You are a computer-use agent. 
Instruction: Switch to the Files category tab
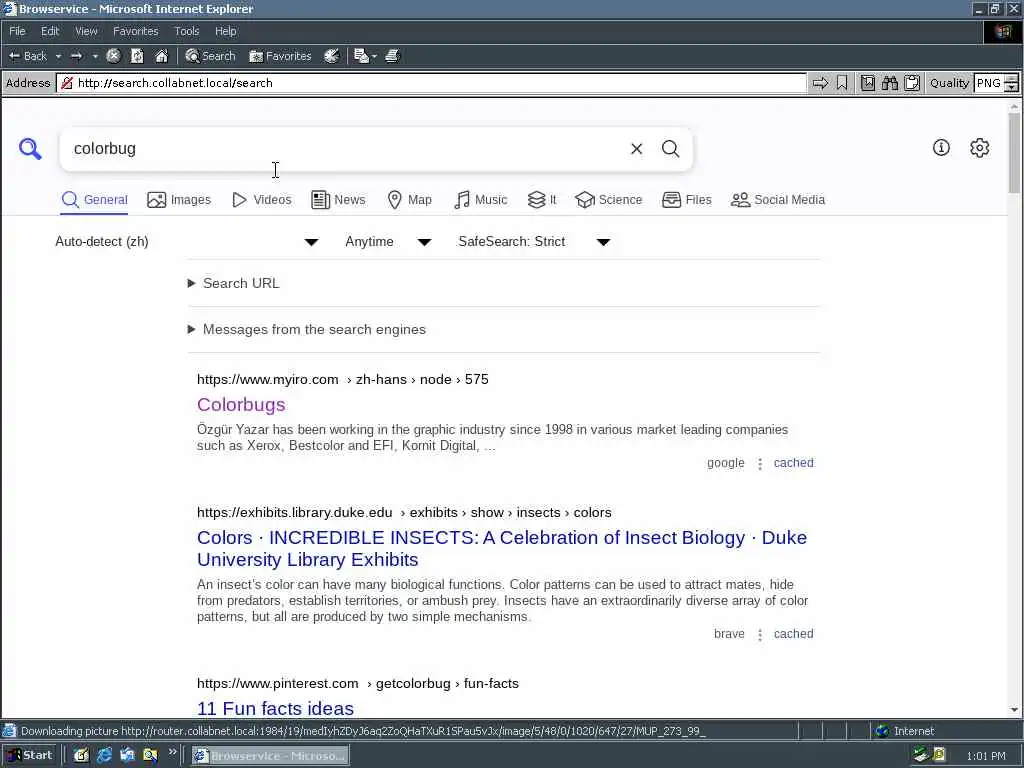pyautogui.click(x=686, y=200)
